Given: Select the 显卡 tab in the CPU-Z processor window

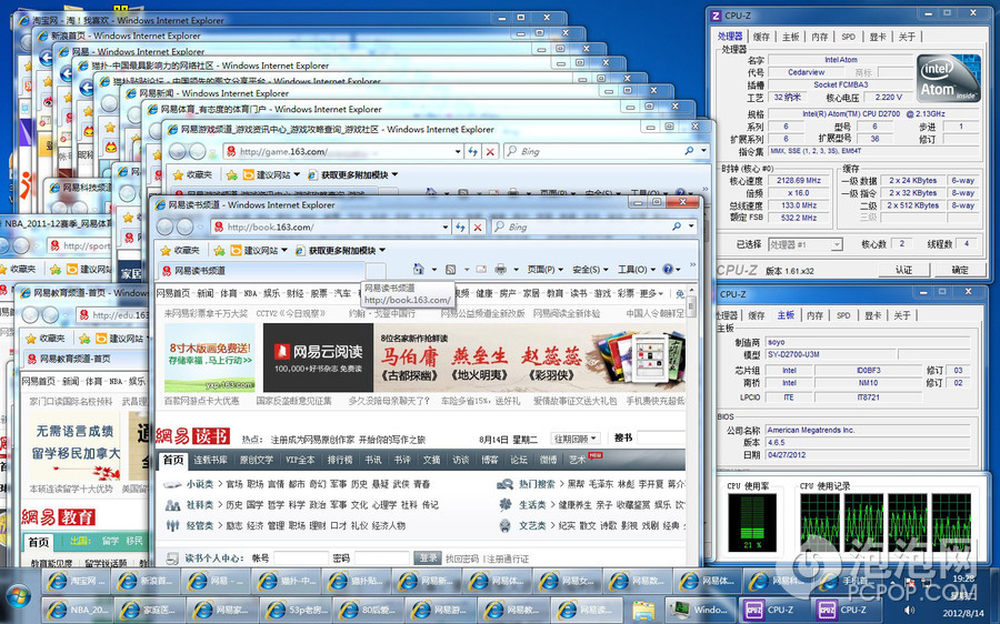Looking at the screenshot, I should tap(878, 37).
